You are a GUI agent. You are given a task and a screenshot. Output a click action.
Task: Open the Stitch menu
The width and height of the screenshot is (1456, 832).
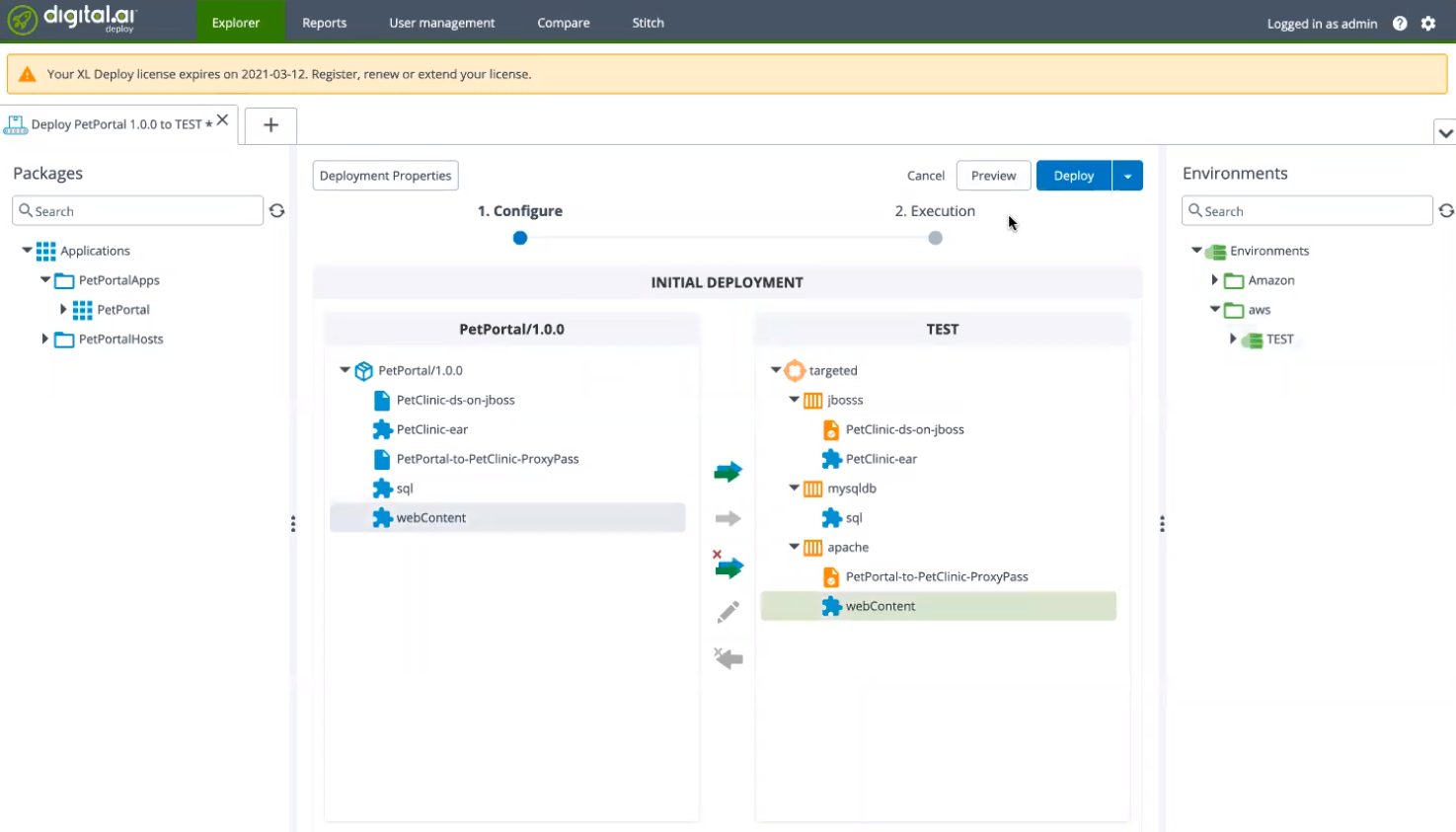coord(648,23)
